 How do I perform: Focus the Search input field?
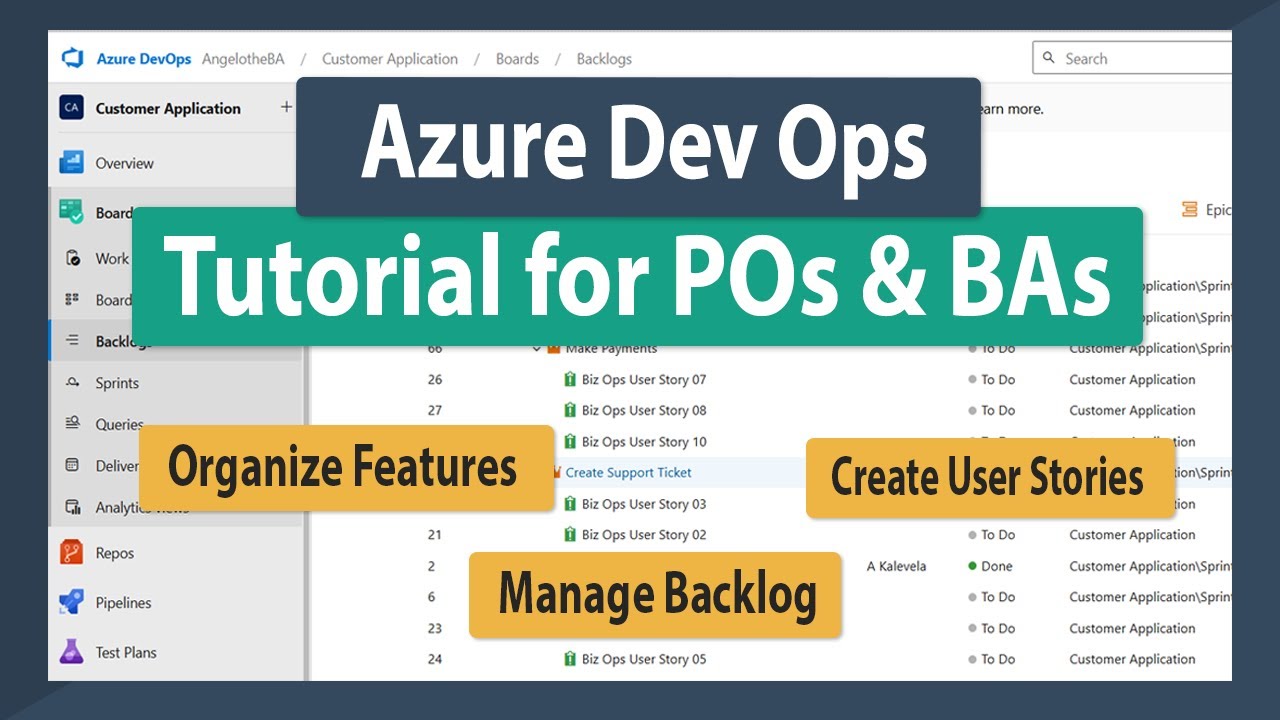[x=1132, y=58]
